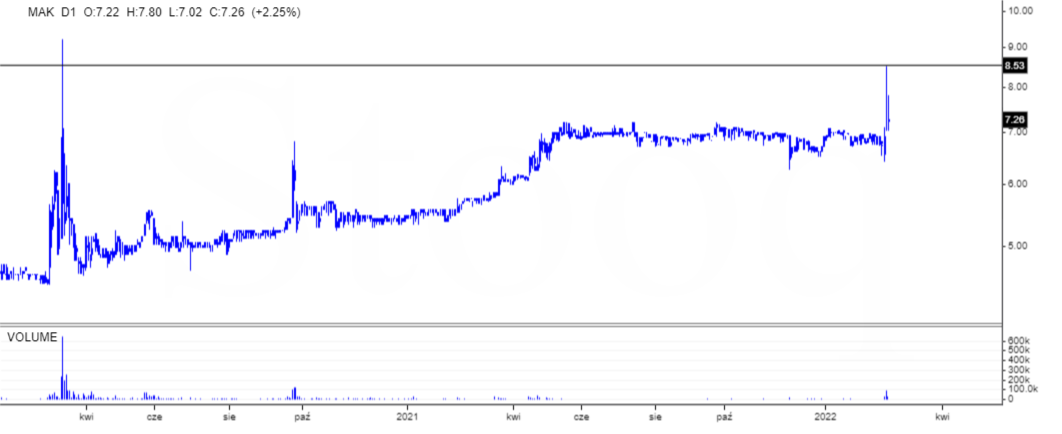Click the 2022 date axis label
The height and width of the screenshot is (434, 1062).
(x=826, y=416)
